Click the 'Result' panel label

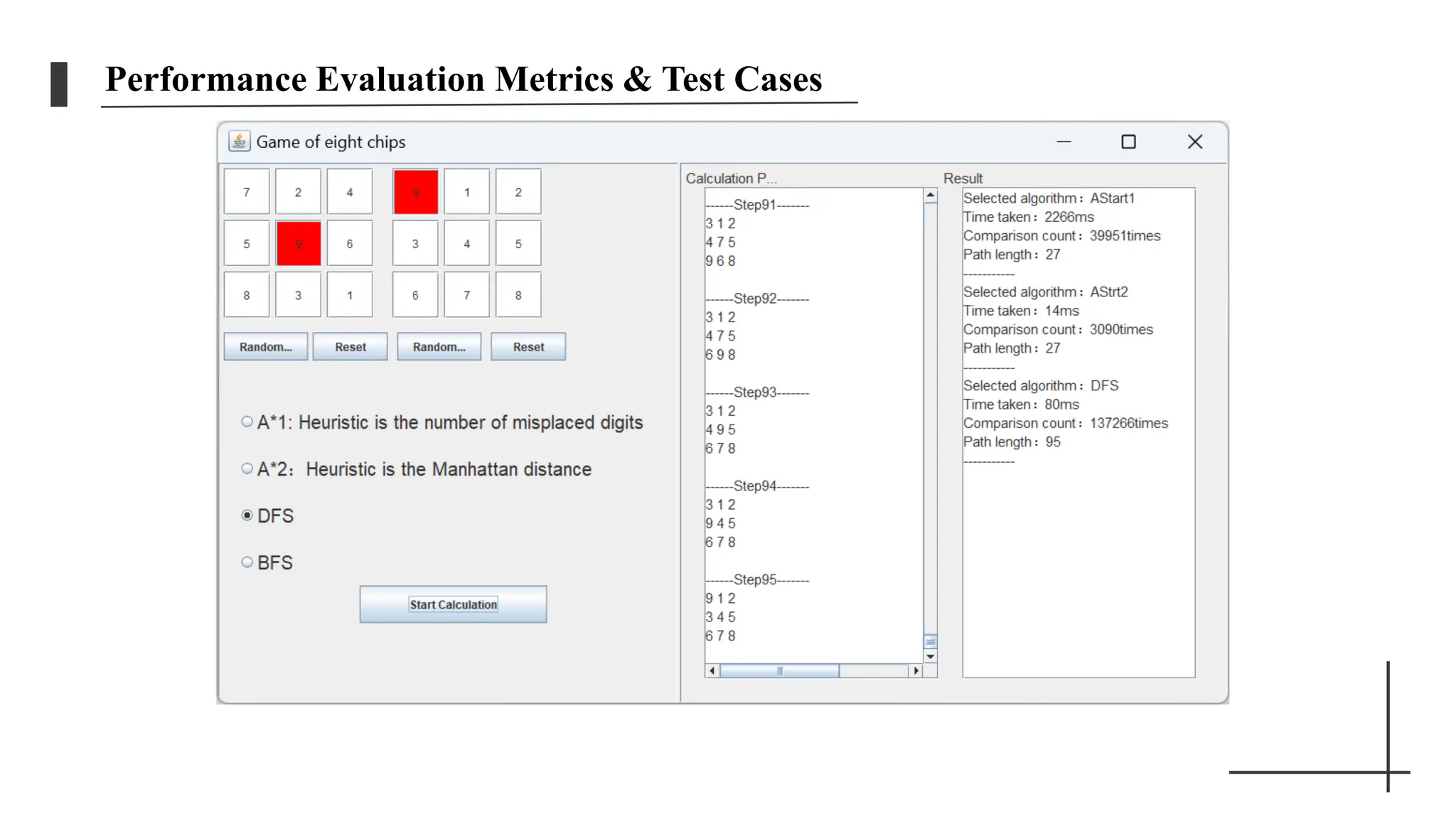point(963,178)
